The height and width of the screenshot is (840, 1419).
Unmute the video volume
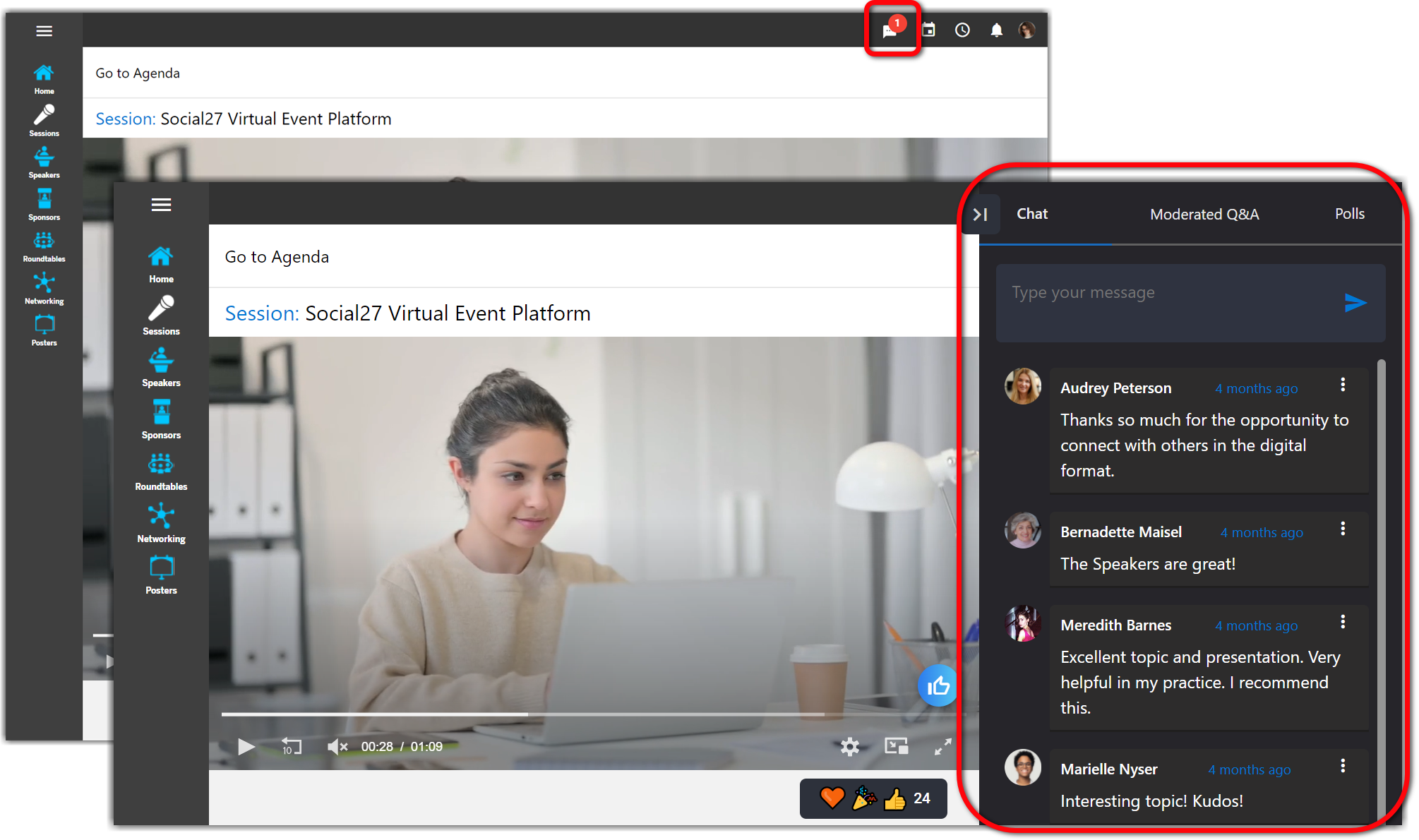[x=337, y=747]
